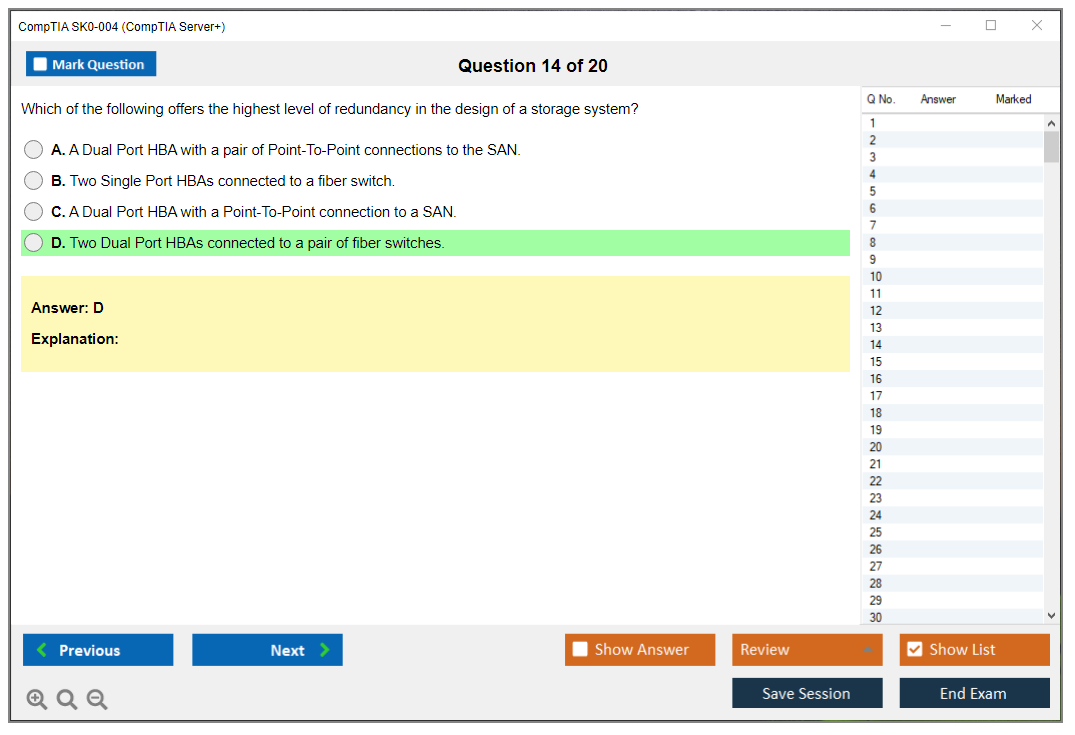Choose option C radio button
1075x735 pixels.
34,212
